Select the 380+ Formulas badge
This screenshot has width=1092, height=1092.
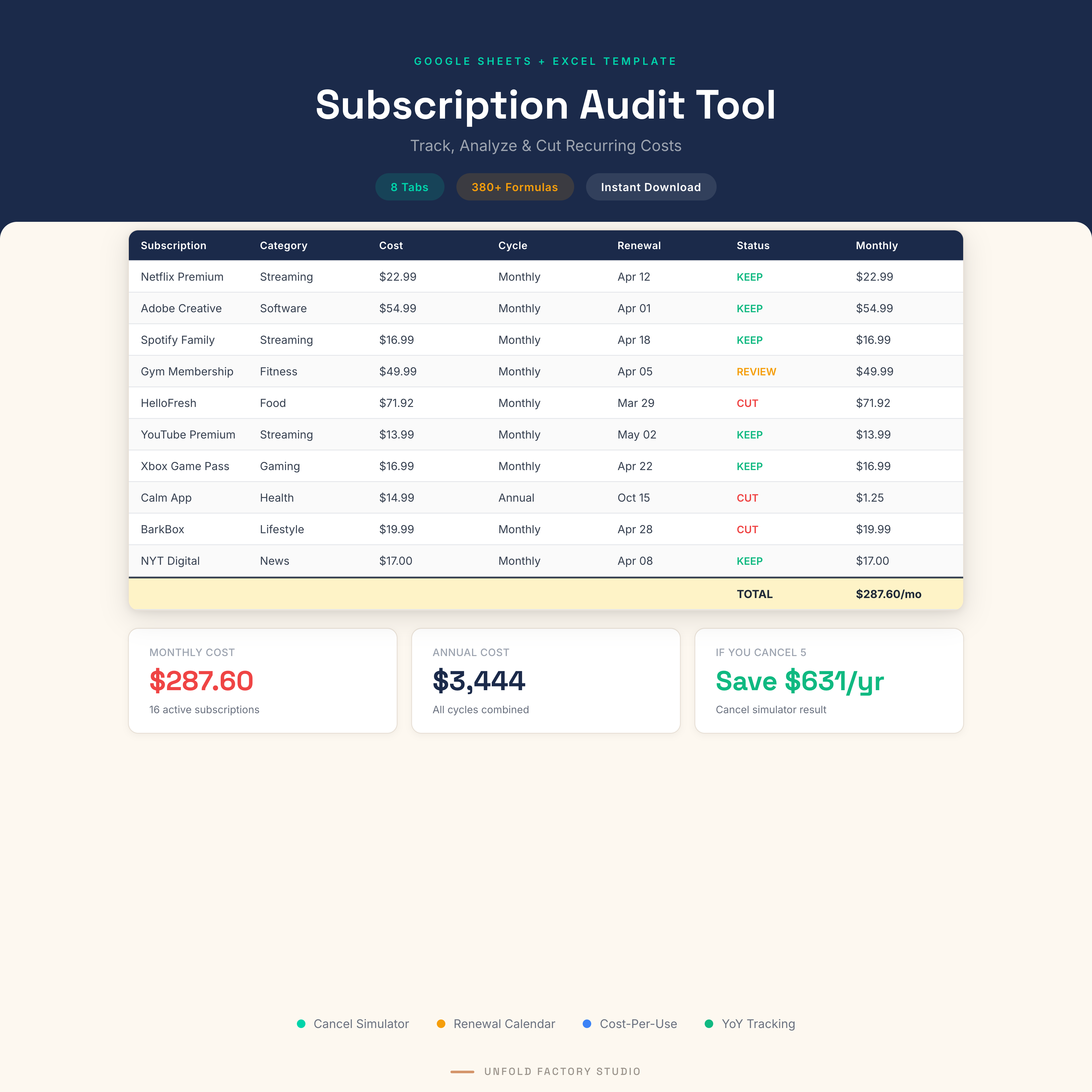coord(515,187)
